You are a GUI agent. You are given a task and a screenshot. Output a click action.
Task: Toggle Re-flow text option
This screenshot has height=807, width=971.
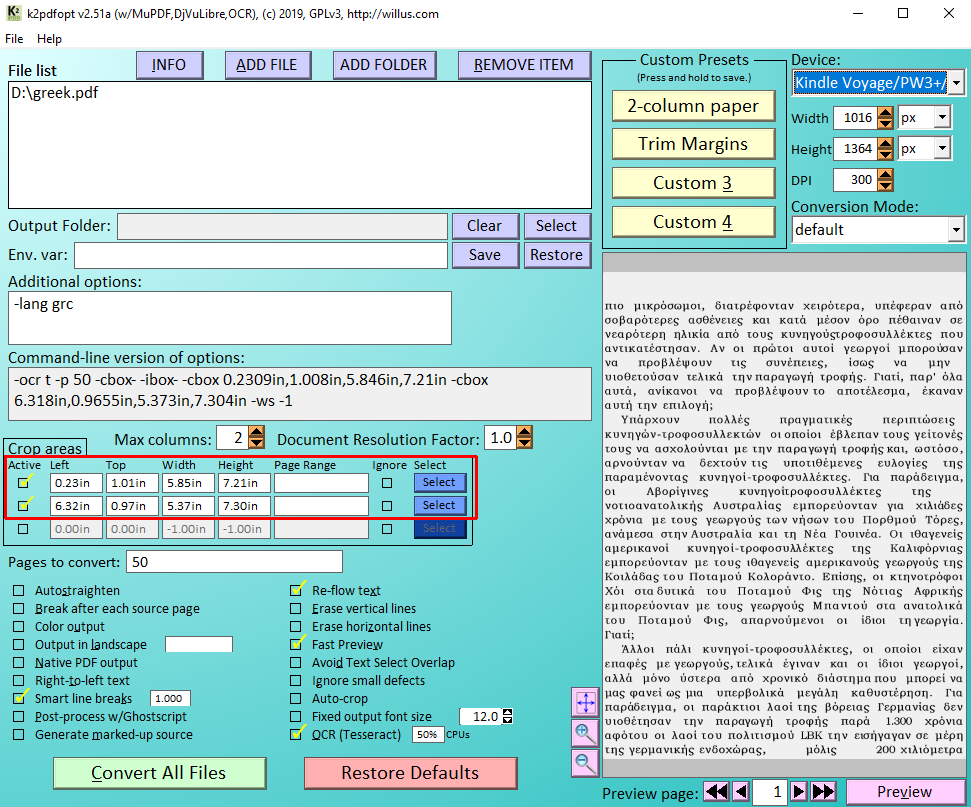297,591
